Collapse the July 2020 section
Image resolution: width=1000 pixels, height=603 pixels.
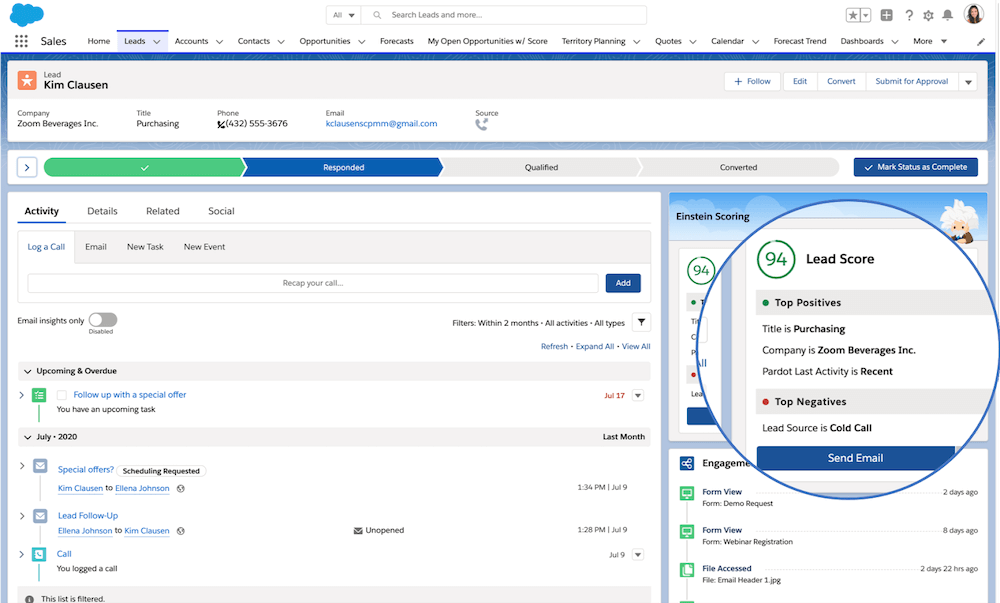click(x=27, y=437)
